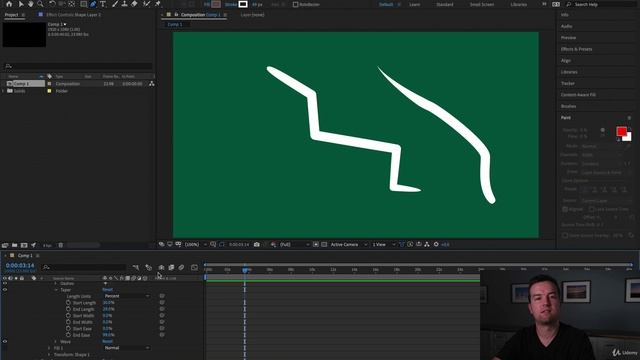Toggle the Dashes row visibility eye
The width and height of the screenshot is (640, 360).
point(5,283)
